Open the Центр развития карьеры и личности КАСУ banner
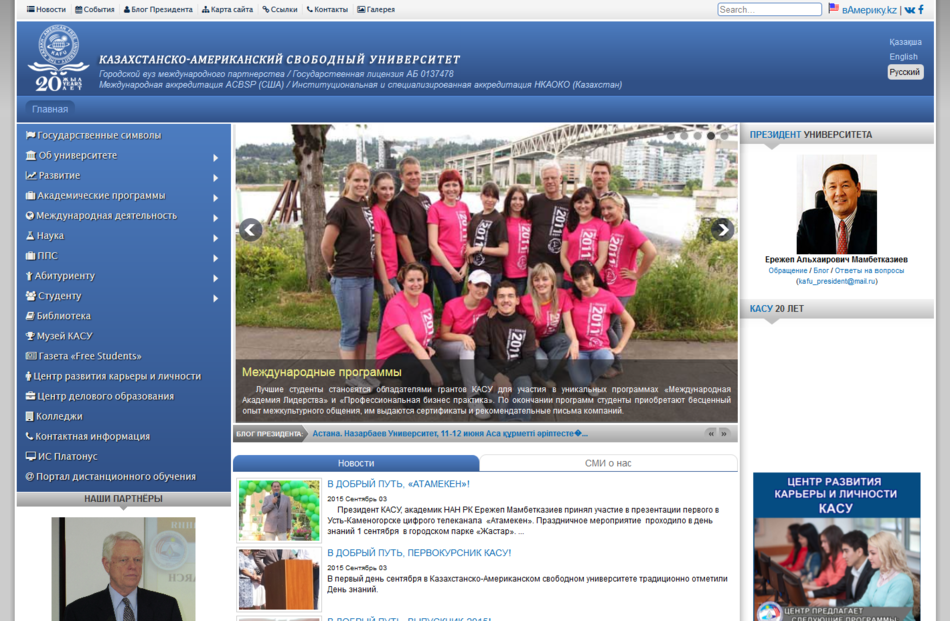The height and width of the screenshot is (621, 950). [836, 546]
